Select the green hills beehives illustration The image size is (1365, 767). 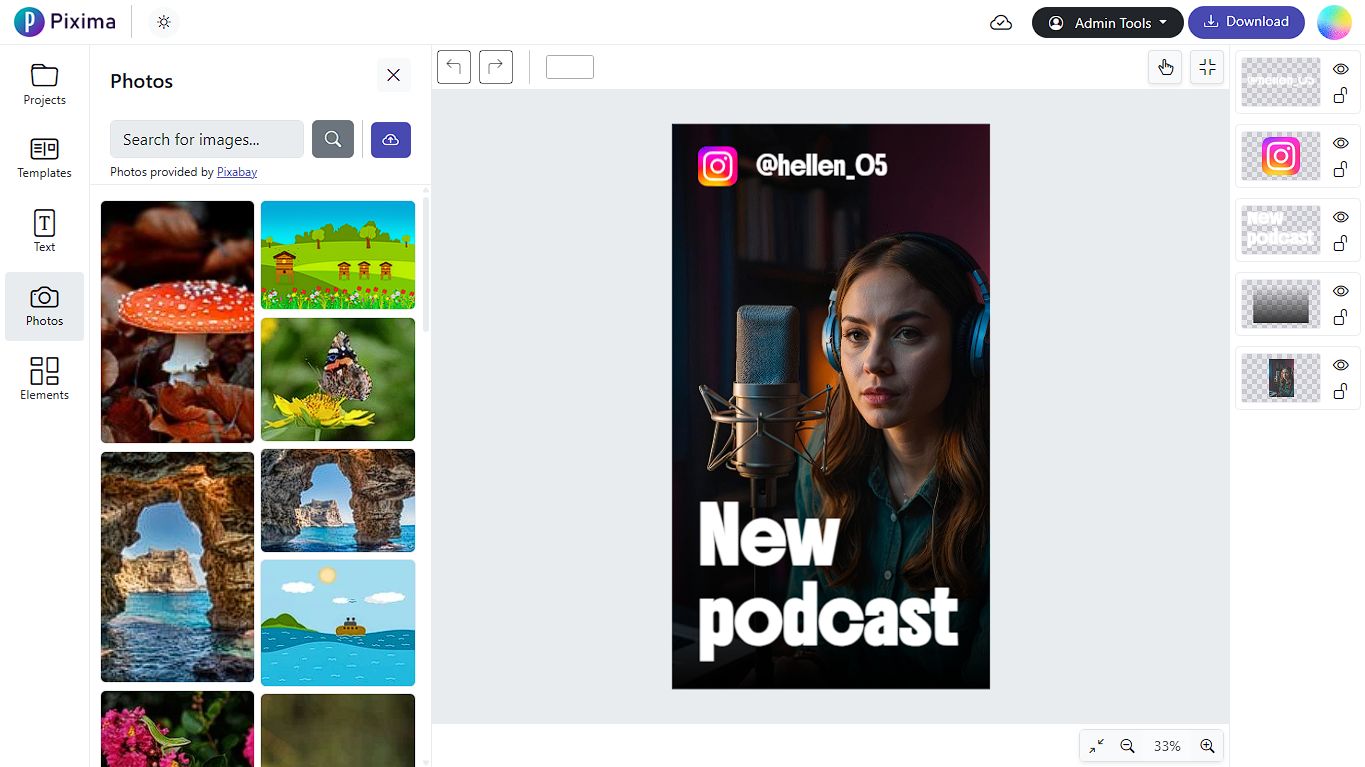338,255
